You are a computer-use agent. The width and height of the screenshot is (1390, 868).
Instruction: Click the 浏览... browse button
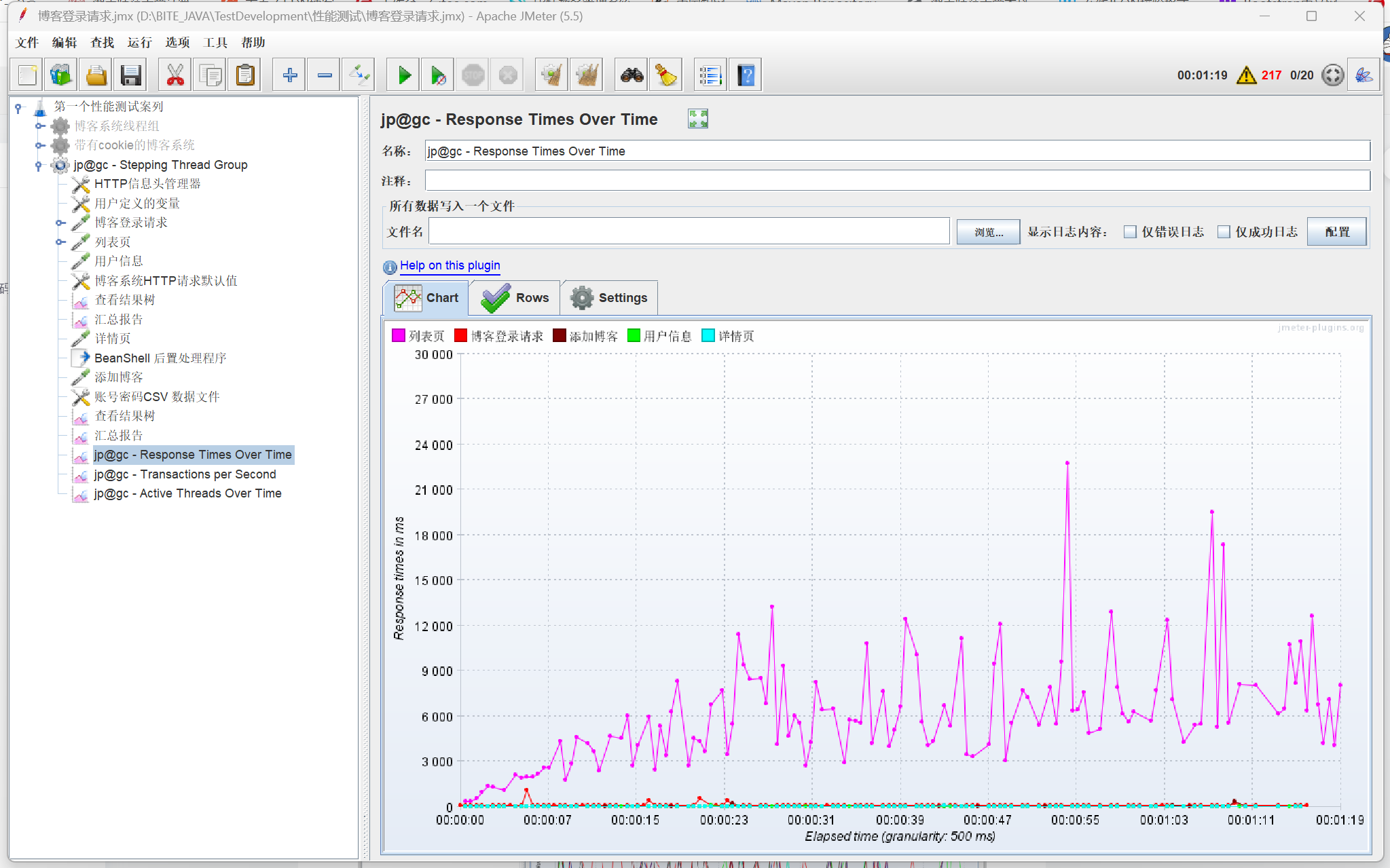pyautogui.click(x=988, y=232)
